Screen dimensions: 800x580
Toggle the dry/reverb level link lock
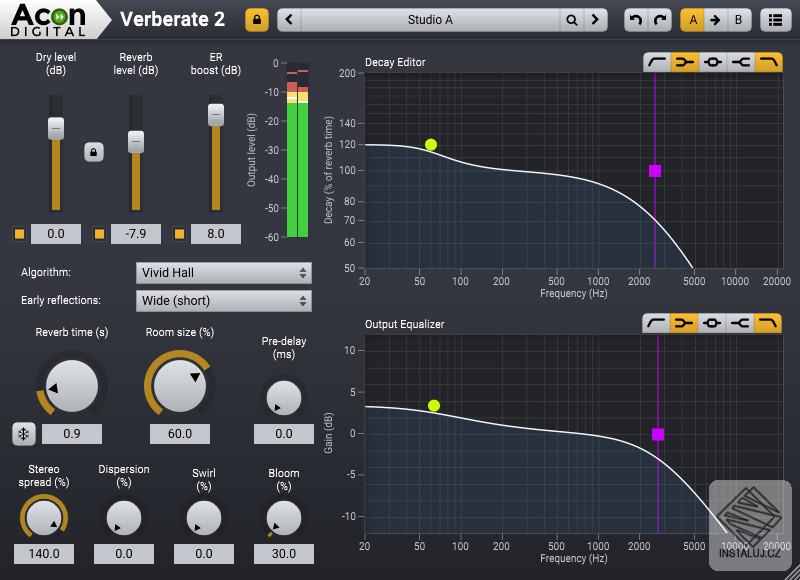[94, 152]
